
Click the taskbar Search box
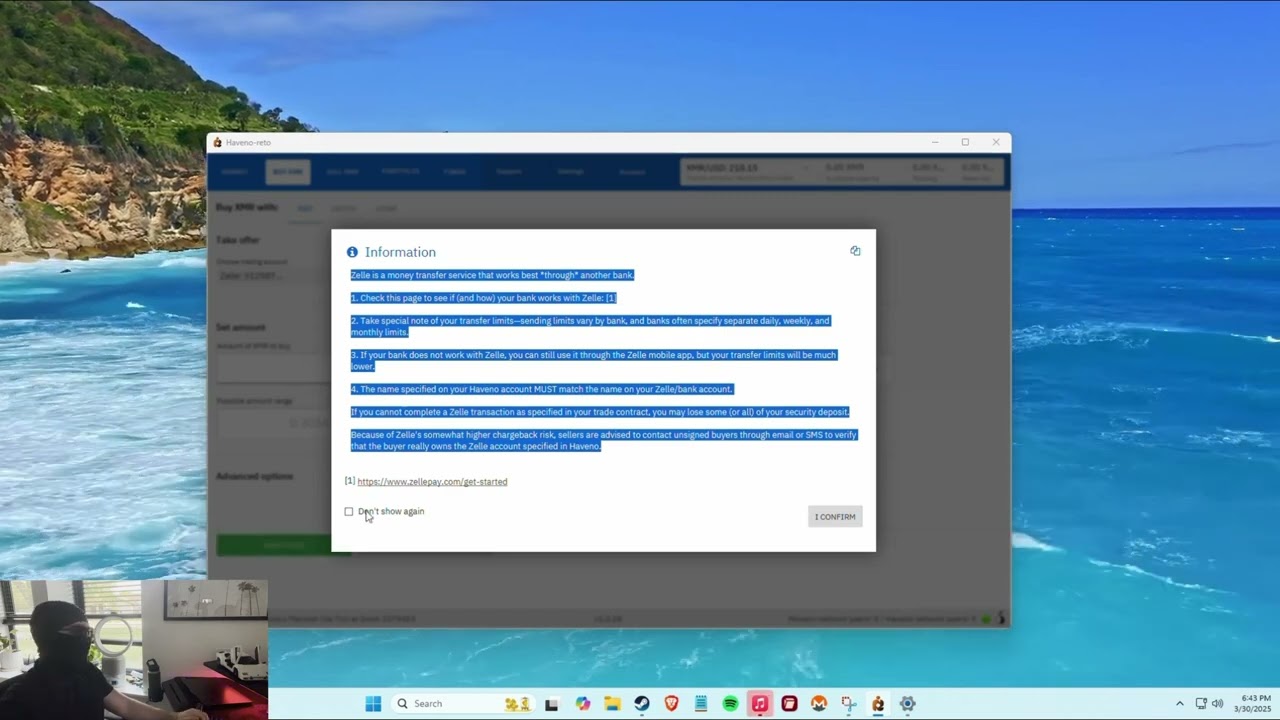463,704
